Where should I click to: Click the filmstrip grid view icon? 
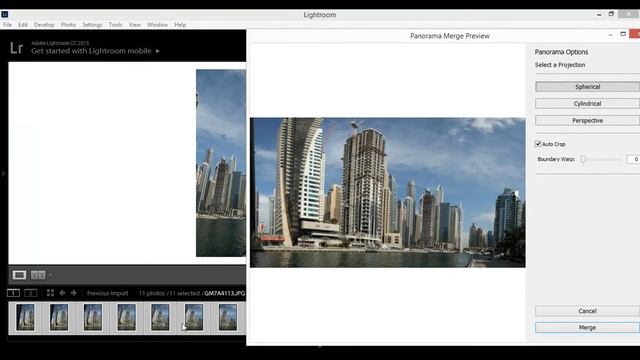coord(50,293)
